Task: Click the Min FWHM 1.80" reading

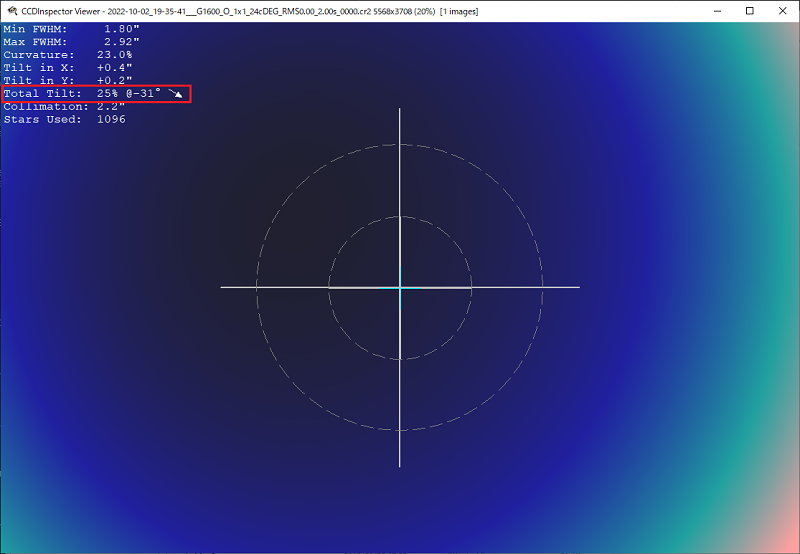Action: tap(71, 29)
